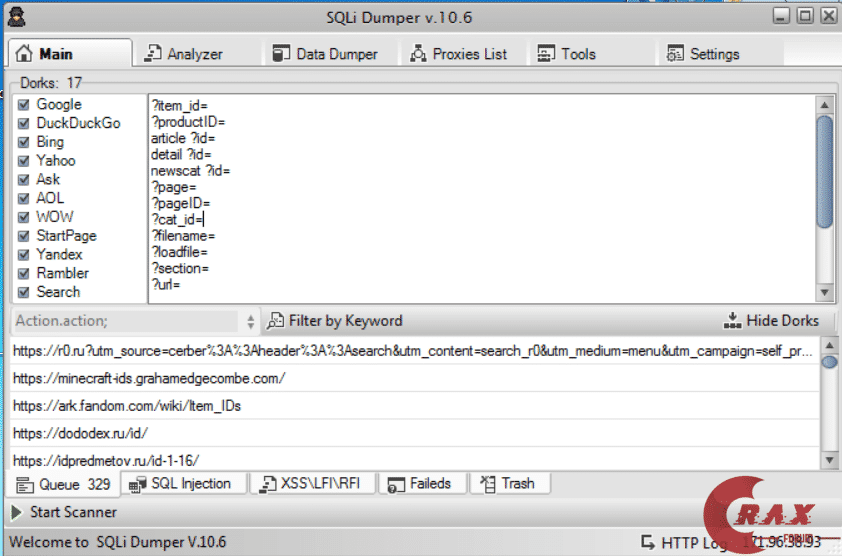The image size is (842, 556).
Task: Select the ?pageID= dork line
Action: [x=180, y=203]
